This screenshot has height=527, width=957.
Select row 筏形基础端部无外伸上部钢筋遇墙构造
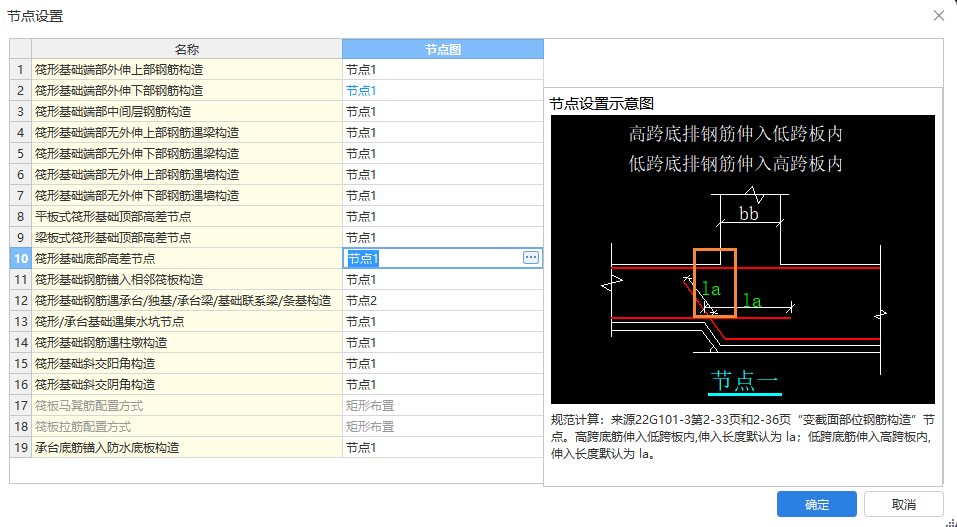click(187, 175)
